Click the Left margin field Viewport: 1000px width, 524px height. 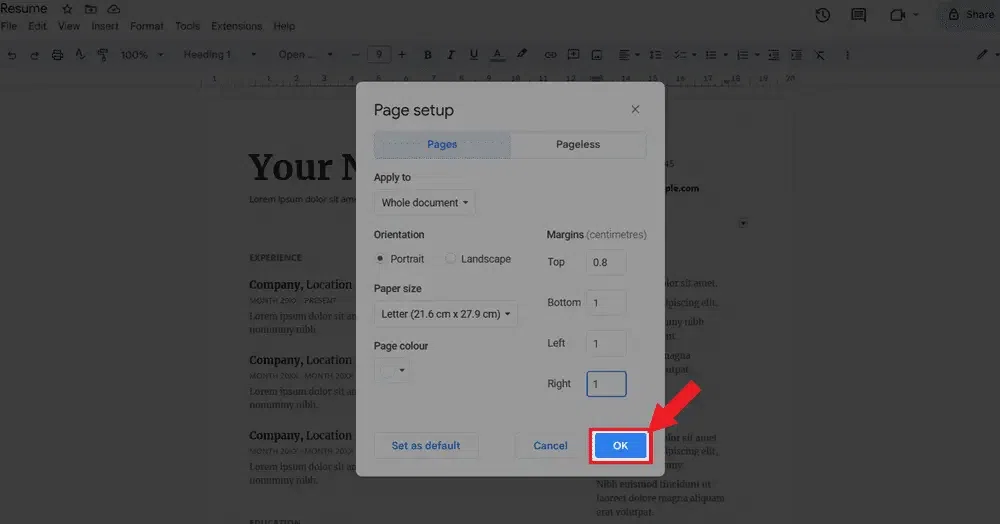point(606,344)
